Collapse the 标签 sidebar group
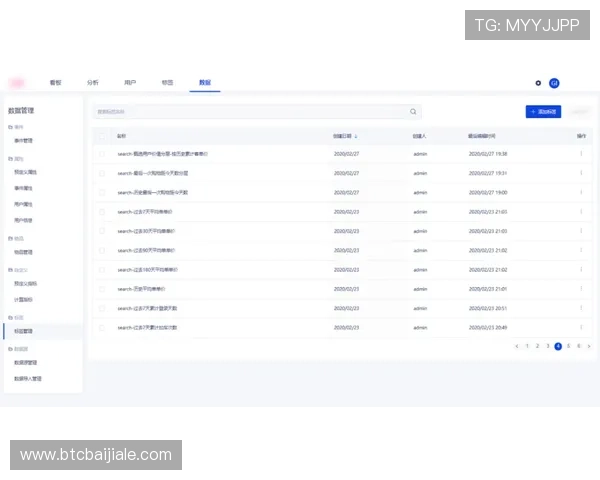Screen dimensions: 600x480 point(16,318)
